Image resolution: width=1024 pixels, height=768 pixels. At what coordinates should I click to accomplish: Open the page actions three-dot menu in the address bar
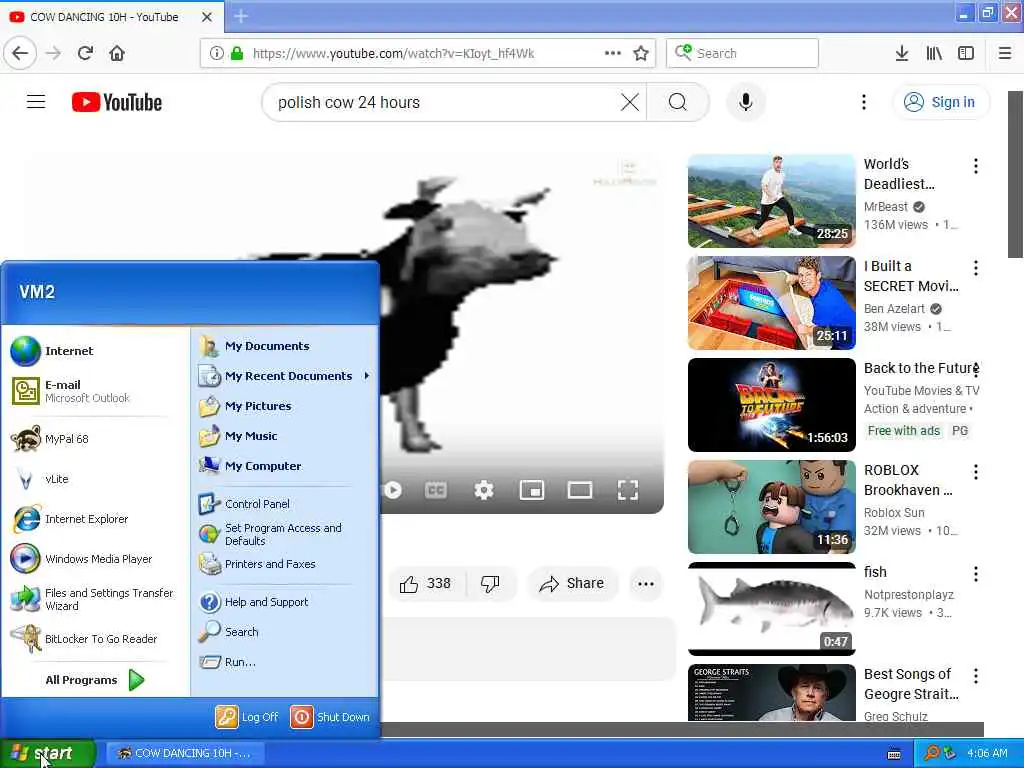pyautogui.click(x=613, y=53)
